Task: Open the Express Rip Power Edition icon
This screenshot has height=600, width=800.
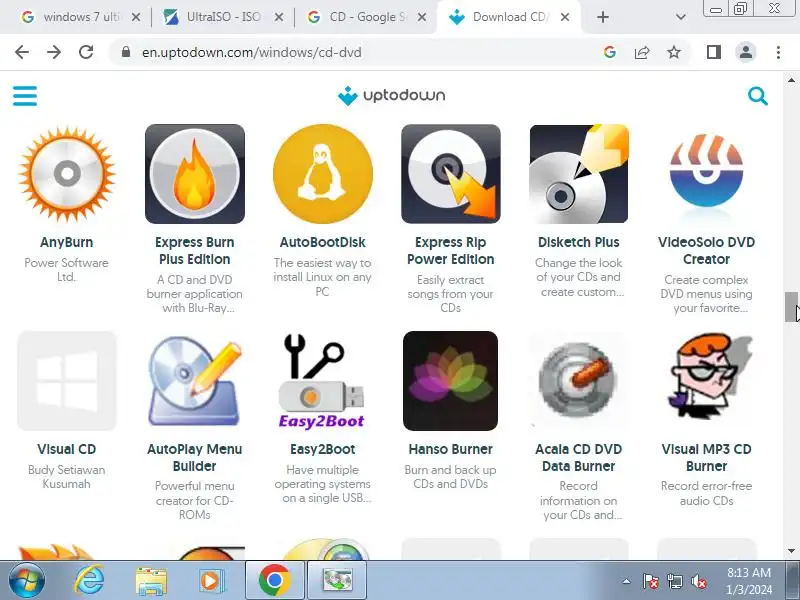Action: (x=451, y=173)
